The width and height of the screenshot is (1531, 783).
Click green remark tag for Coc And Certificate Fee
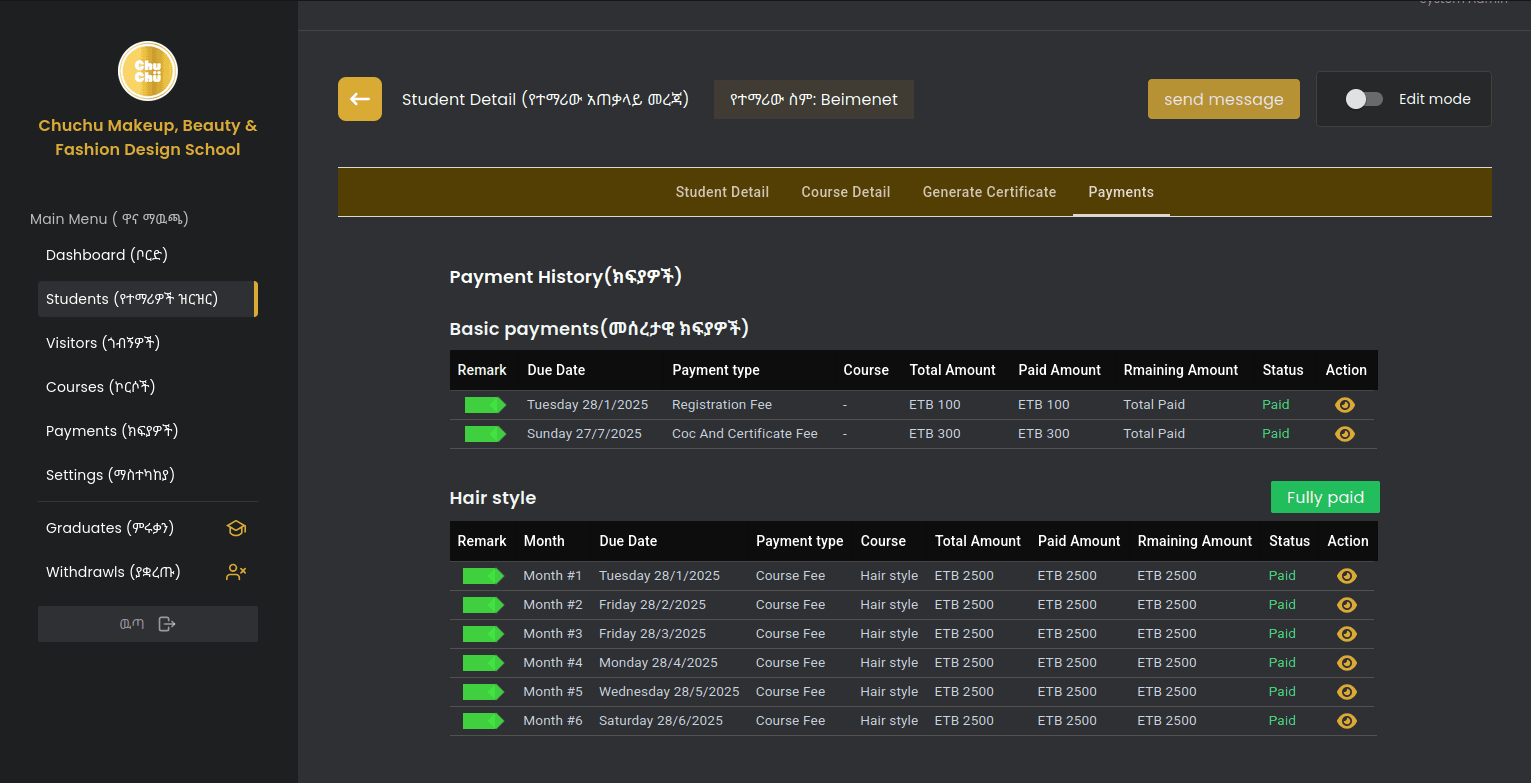[x=485, y=434]
